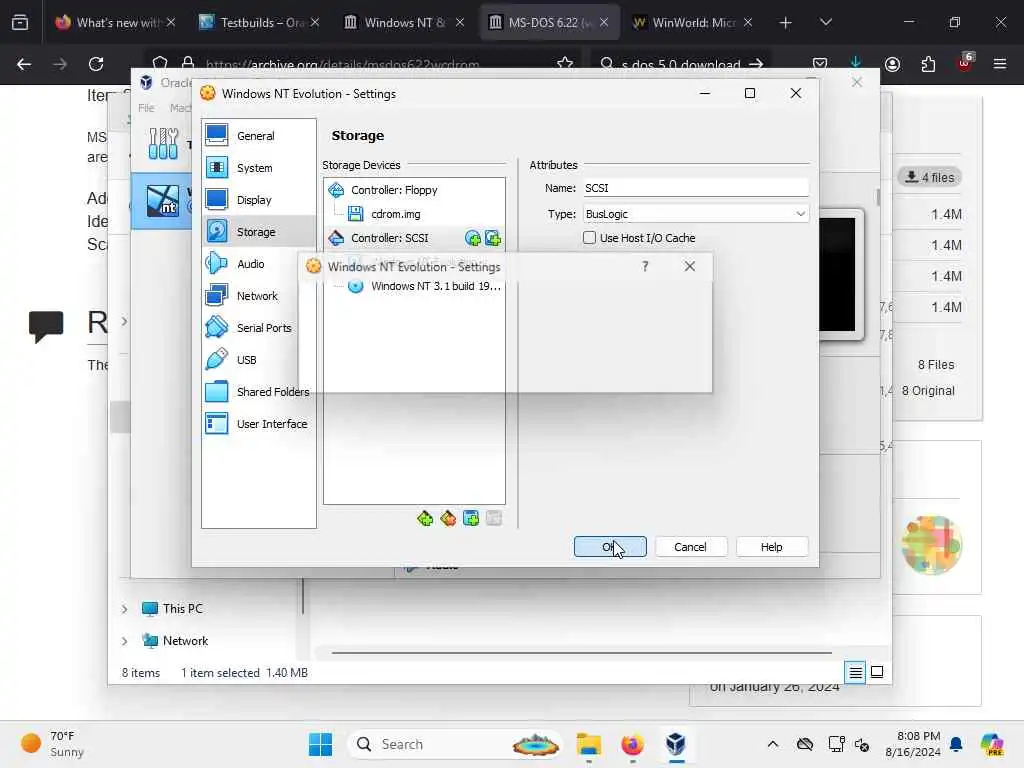The height and width of the screenshot is (768, 1024).
Task: Switch to Windows NT browser tab
Action: [402, 22]
